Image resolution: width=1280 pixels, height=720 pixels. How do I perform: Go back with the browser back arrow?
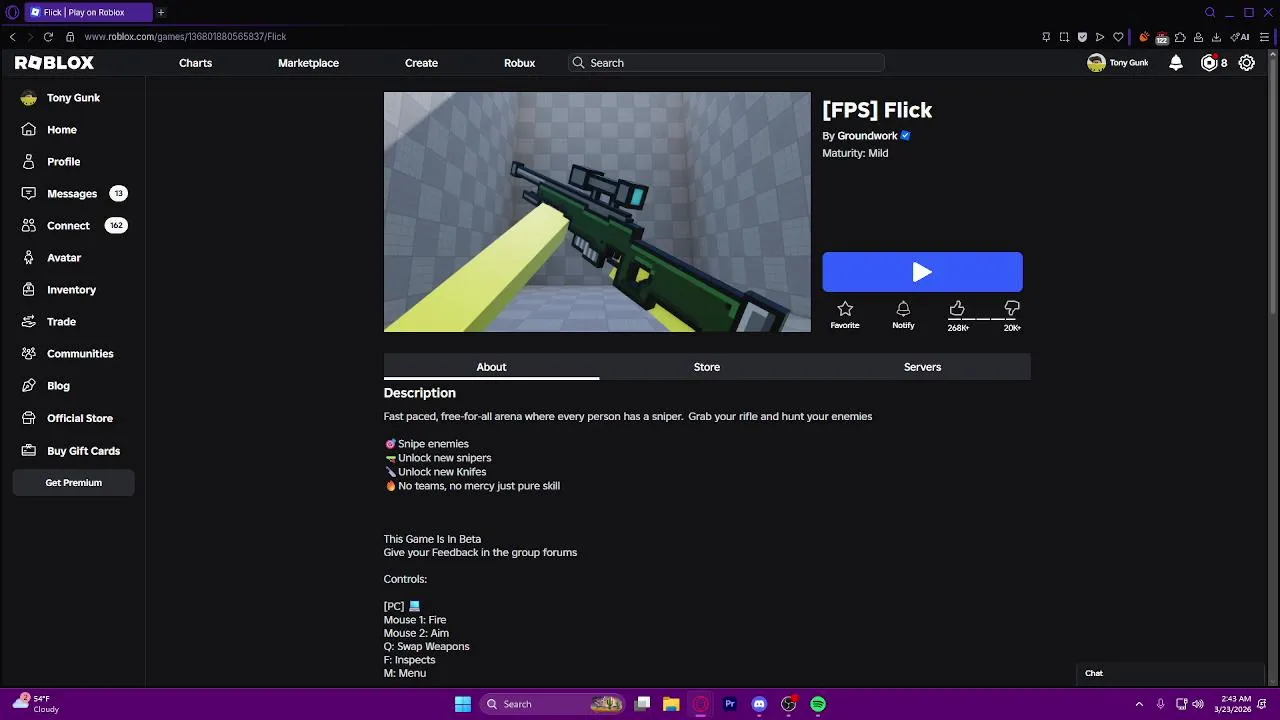pos(12,37)
